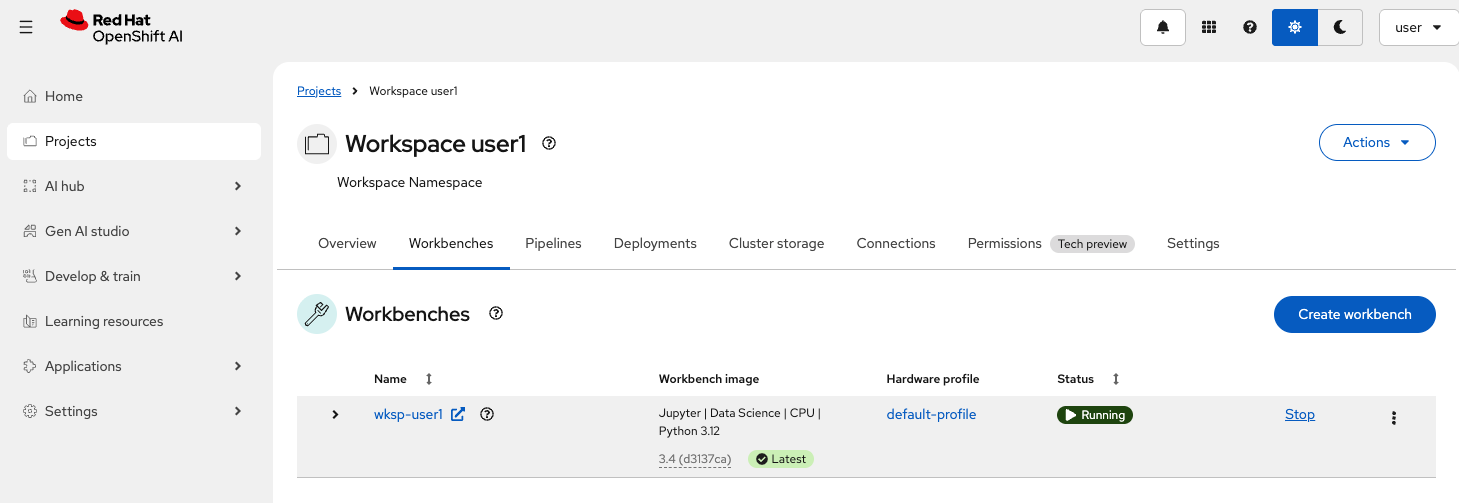The height and width of the screenshot is (503, 1459).
Task: Open the application launcher grid icon
Action: click(x=1208, y=28)
